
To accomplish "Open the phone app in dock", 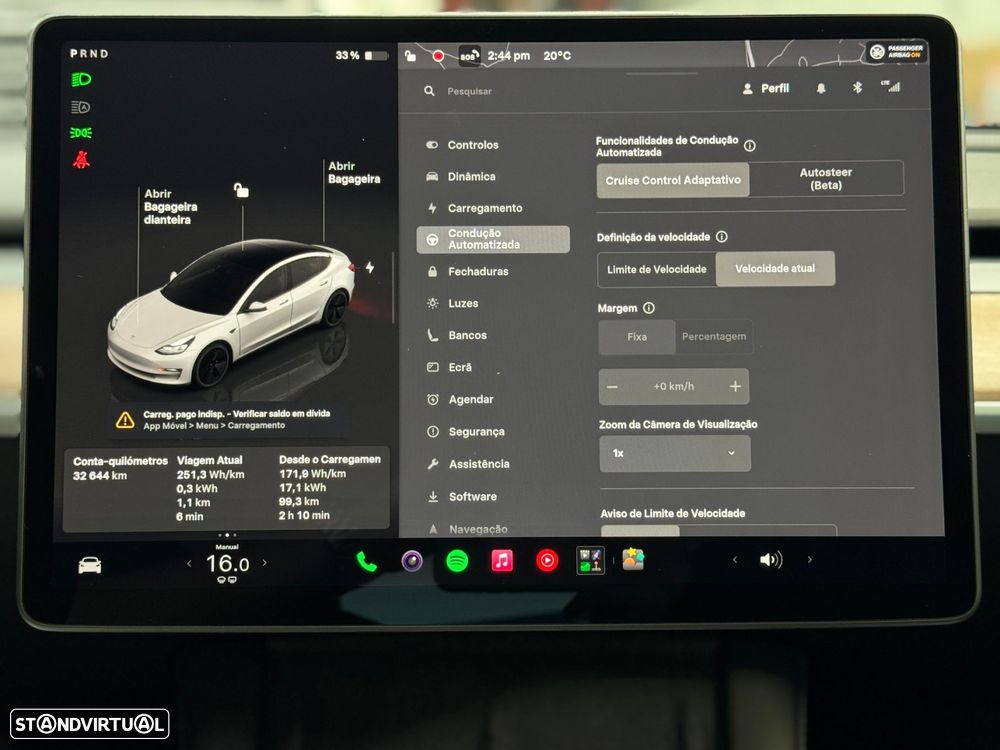I will pyautogui.click(x=367, y=561).
